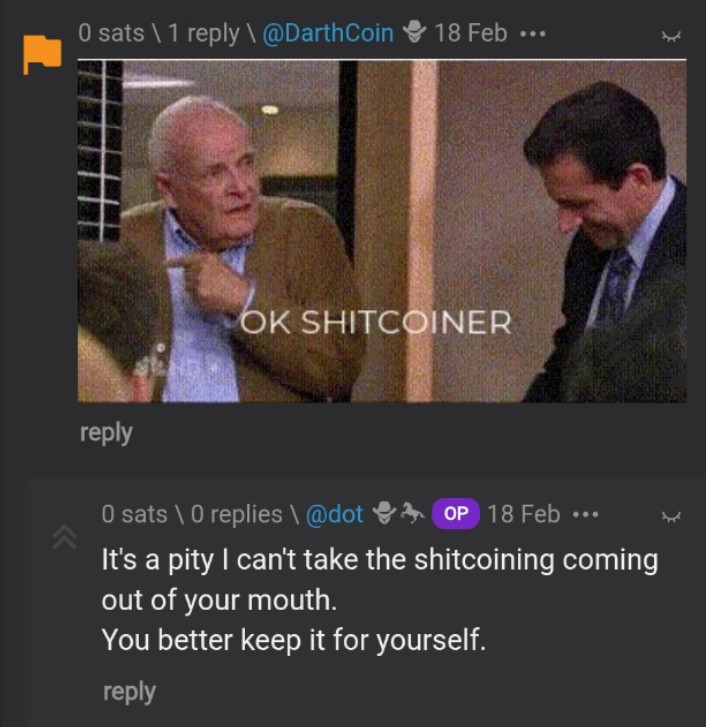This screenshot has width=706, height=727.
Task: Collapse DarthCoin's comment with the closed-eye icon
Action: (671, 36)
